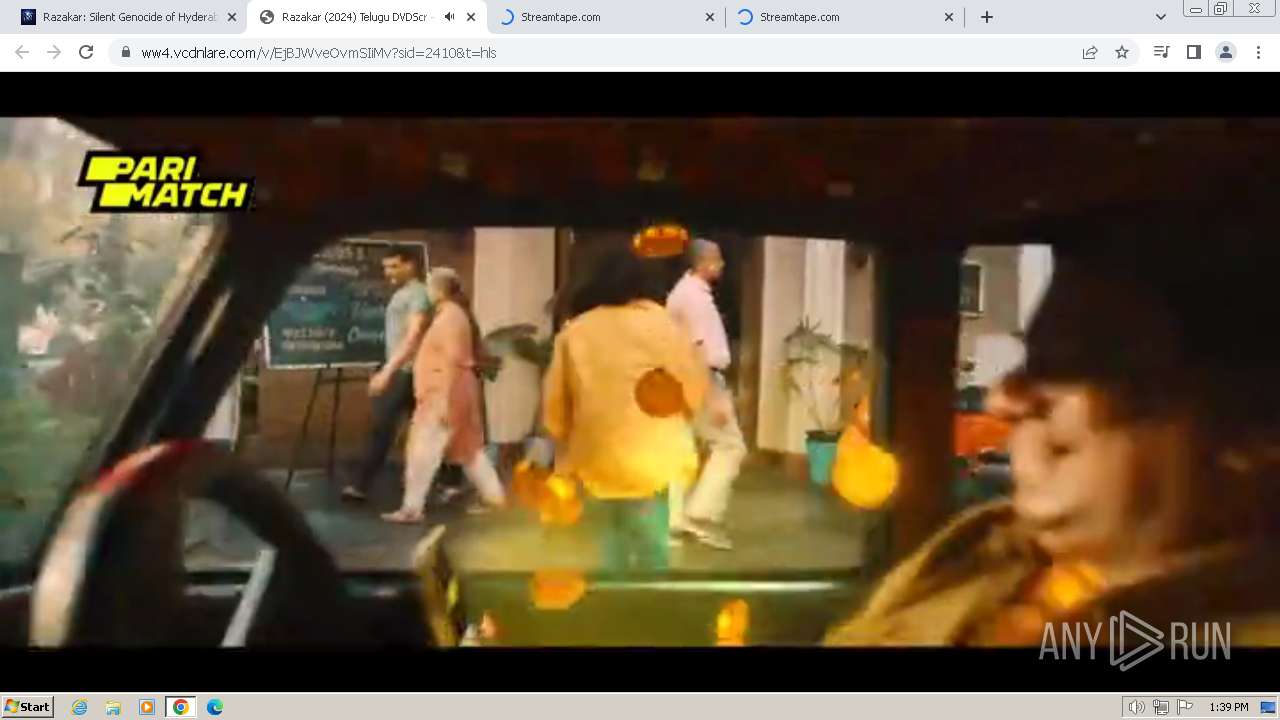Open the media controls icon
This screenshot has height=720, width=1280.
[x=1161, y=52]
